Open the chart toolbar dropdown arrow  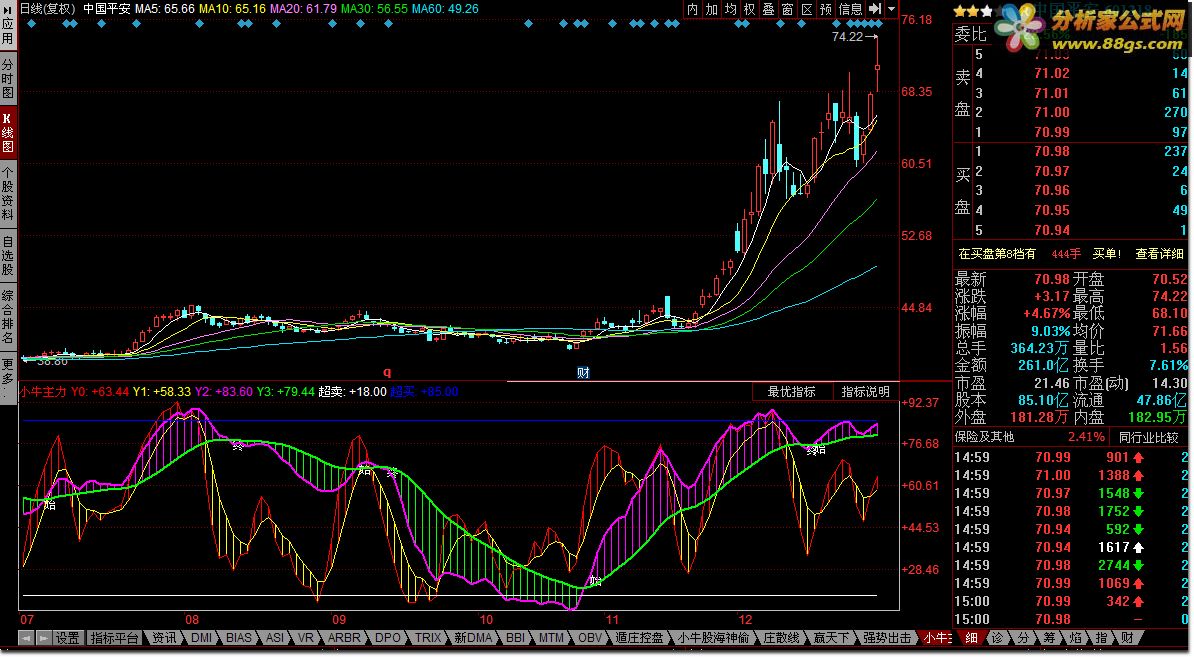click(891, 9)
